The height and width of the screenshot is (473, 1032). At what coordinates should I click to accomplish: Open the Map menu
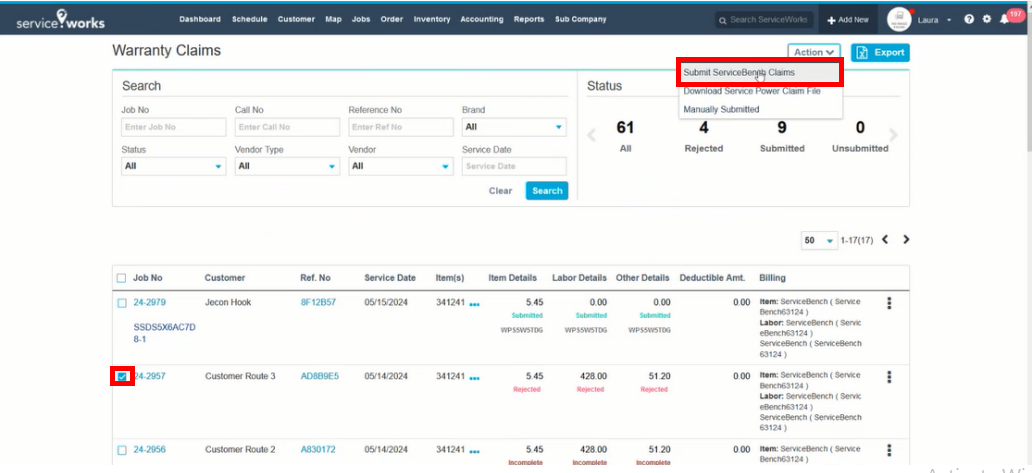coord(334,20)
